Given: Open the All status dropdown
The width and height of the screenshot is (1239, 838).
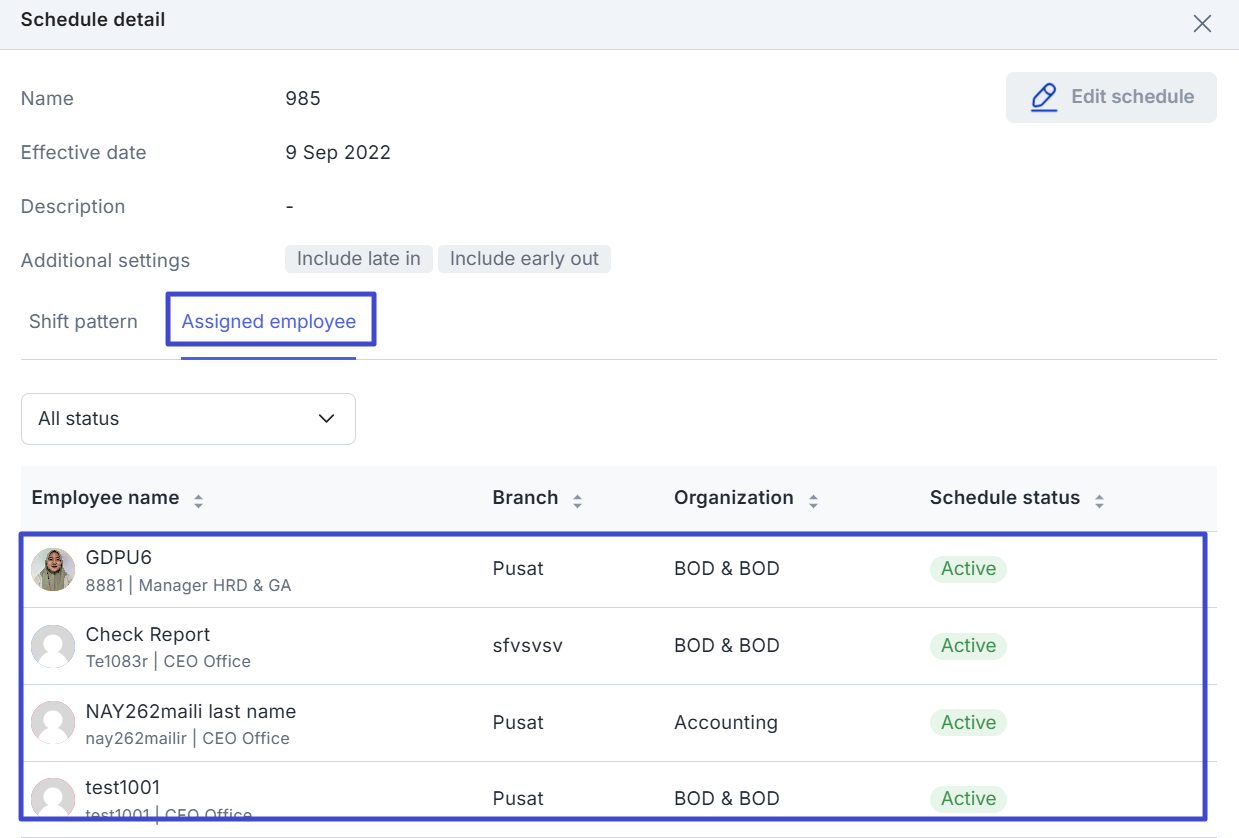Looking at the screenshot, I should [x=188, y=418].
